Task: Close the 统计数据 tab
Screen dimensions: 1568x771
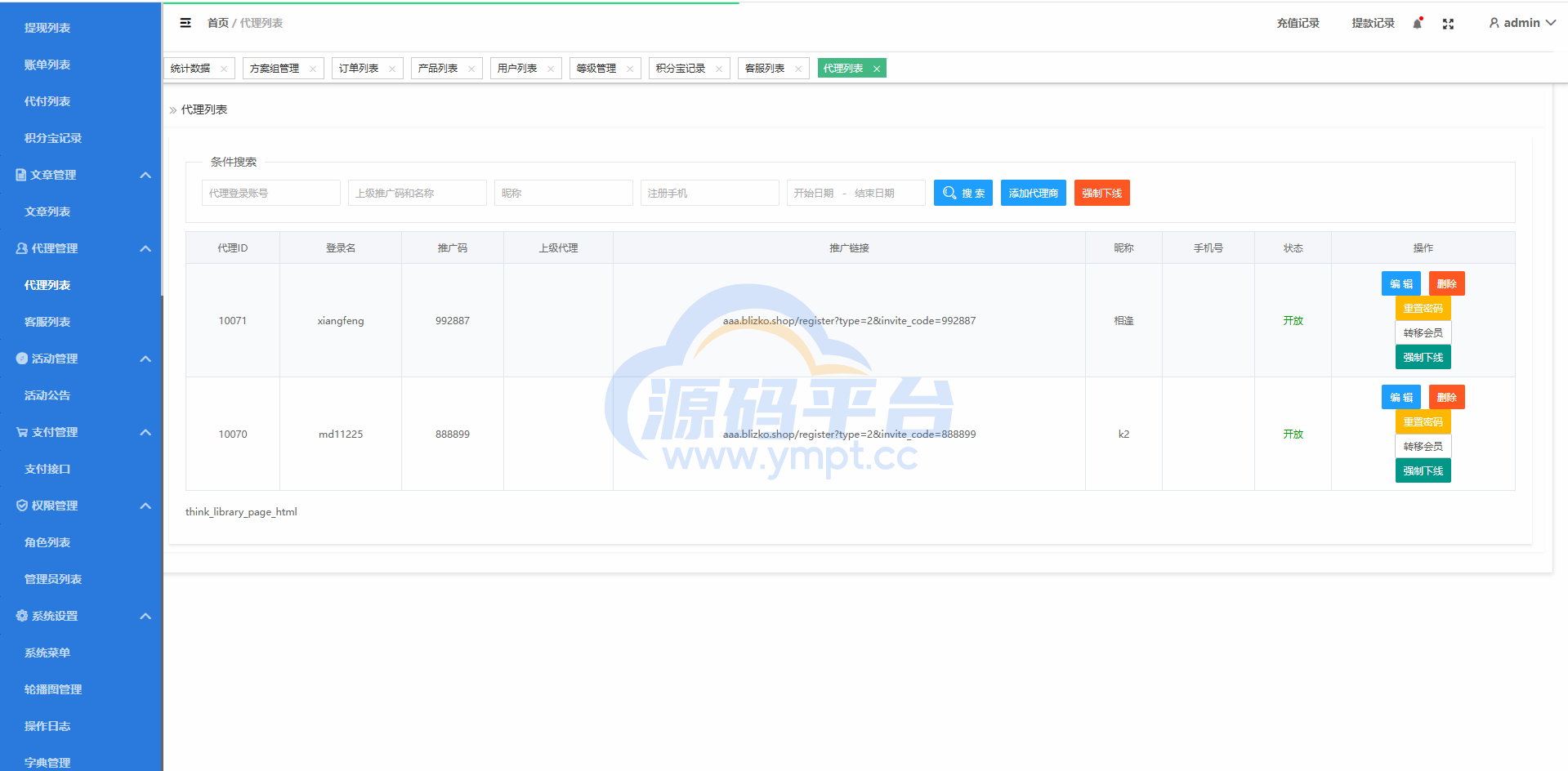Action: click(x=224, y=69)
